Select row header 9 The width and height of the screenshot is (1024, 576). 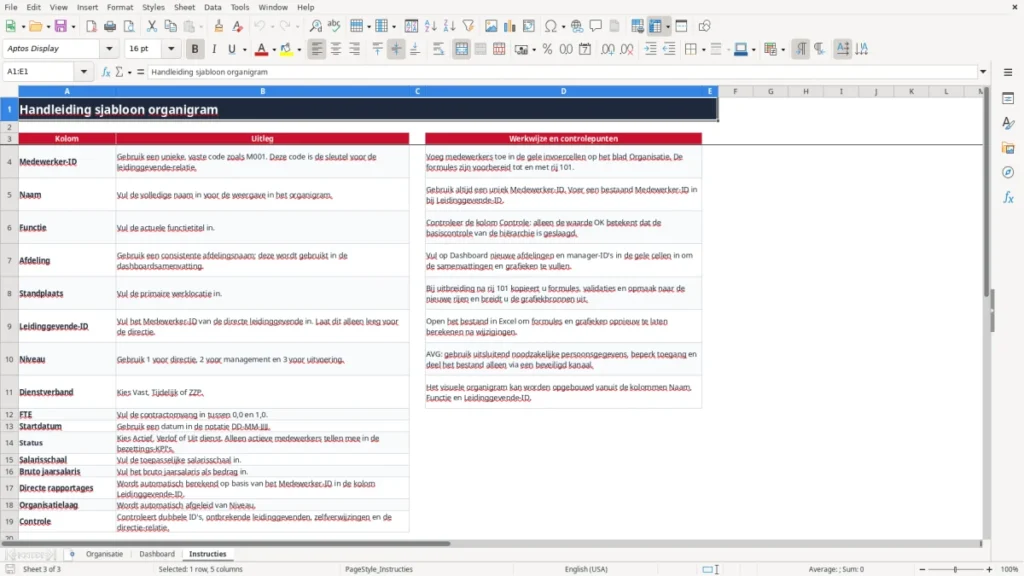pyautogui.click(x=9, y=326)
